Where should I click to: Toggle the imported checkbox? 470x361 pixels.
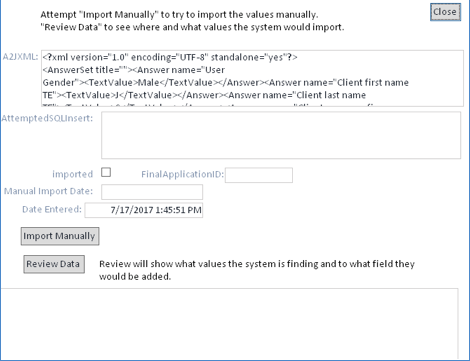point(106,172)
